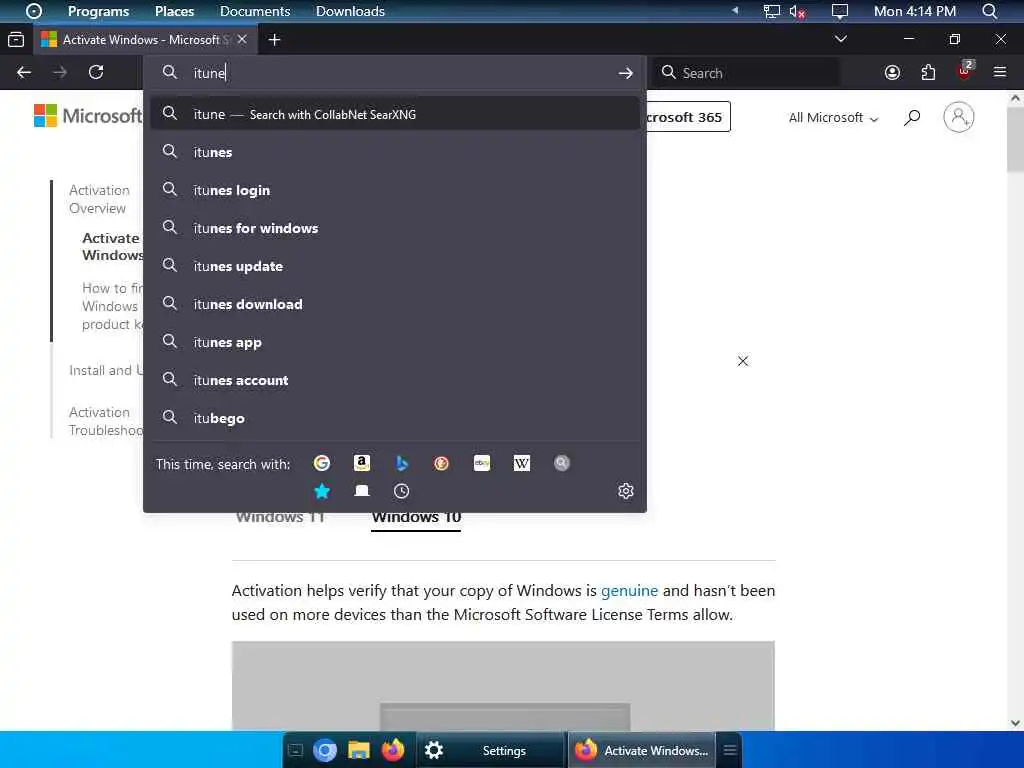1024x768 pixels.
Task: Select 'itunes account' suggestion
Action: click(395, 380)
